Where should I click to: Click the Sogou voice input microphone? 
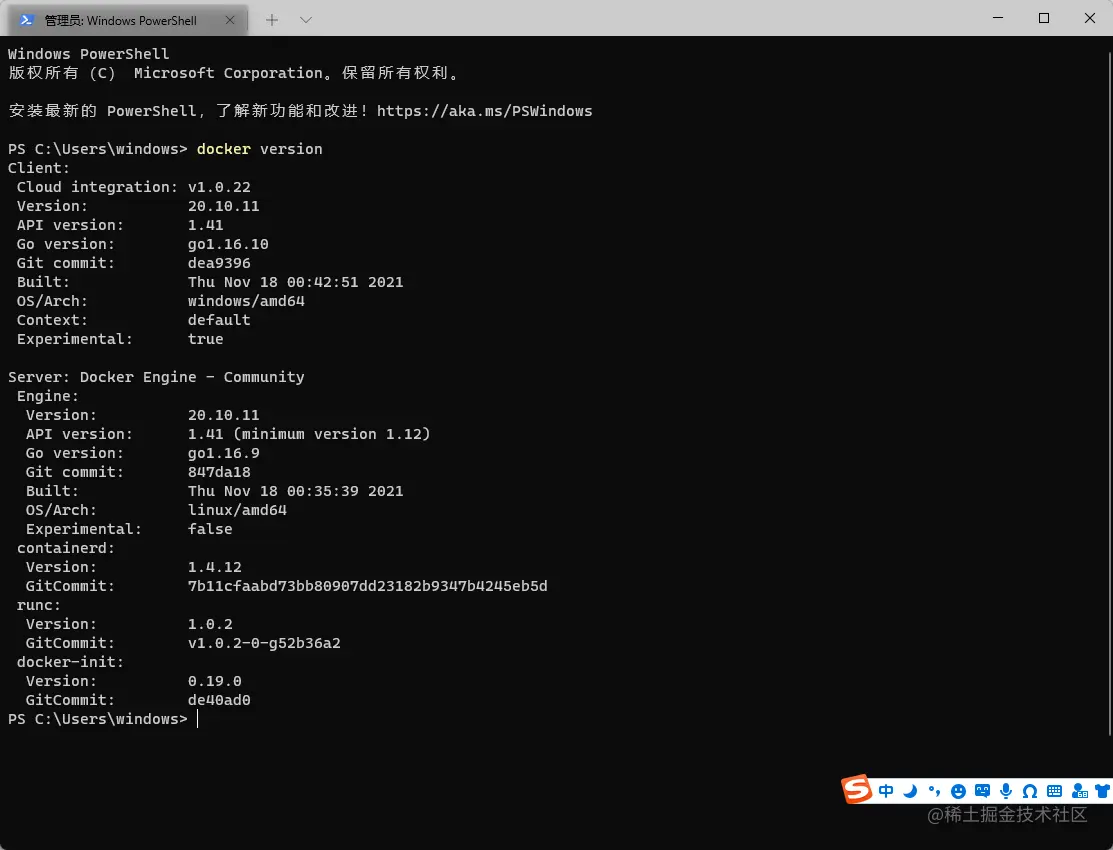click(x=1006, y=791)
